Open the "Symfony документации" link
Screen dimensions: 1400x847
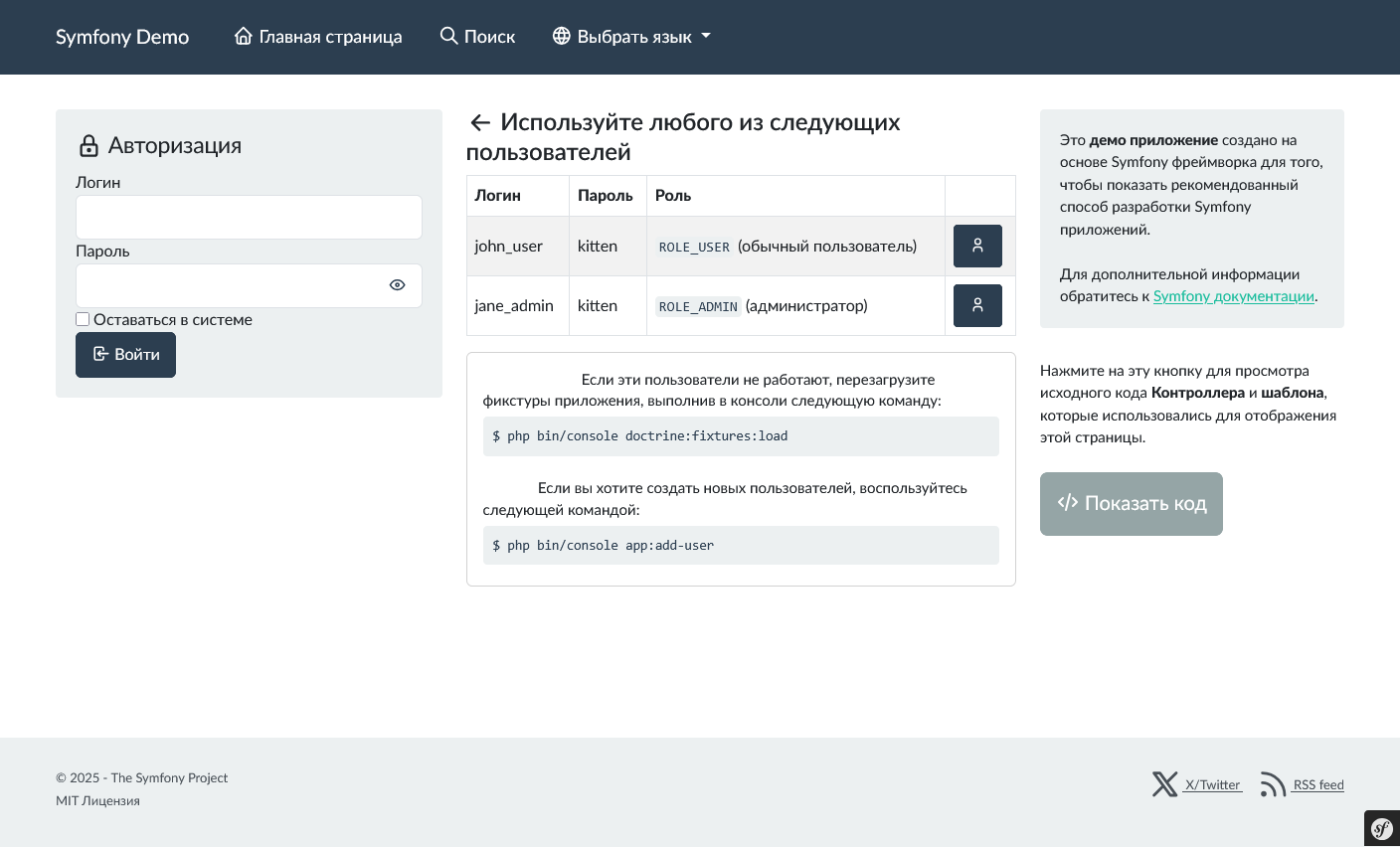click(1233, 296)
